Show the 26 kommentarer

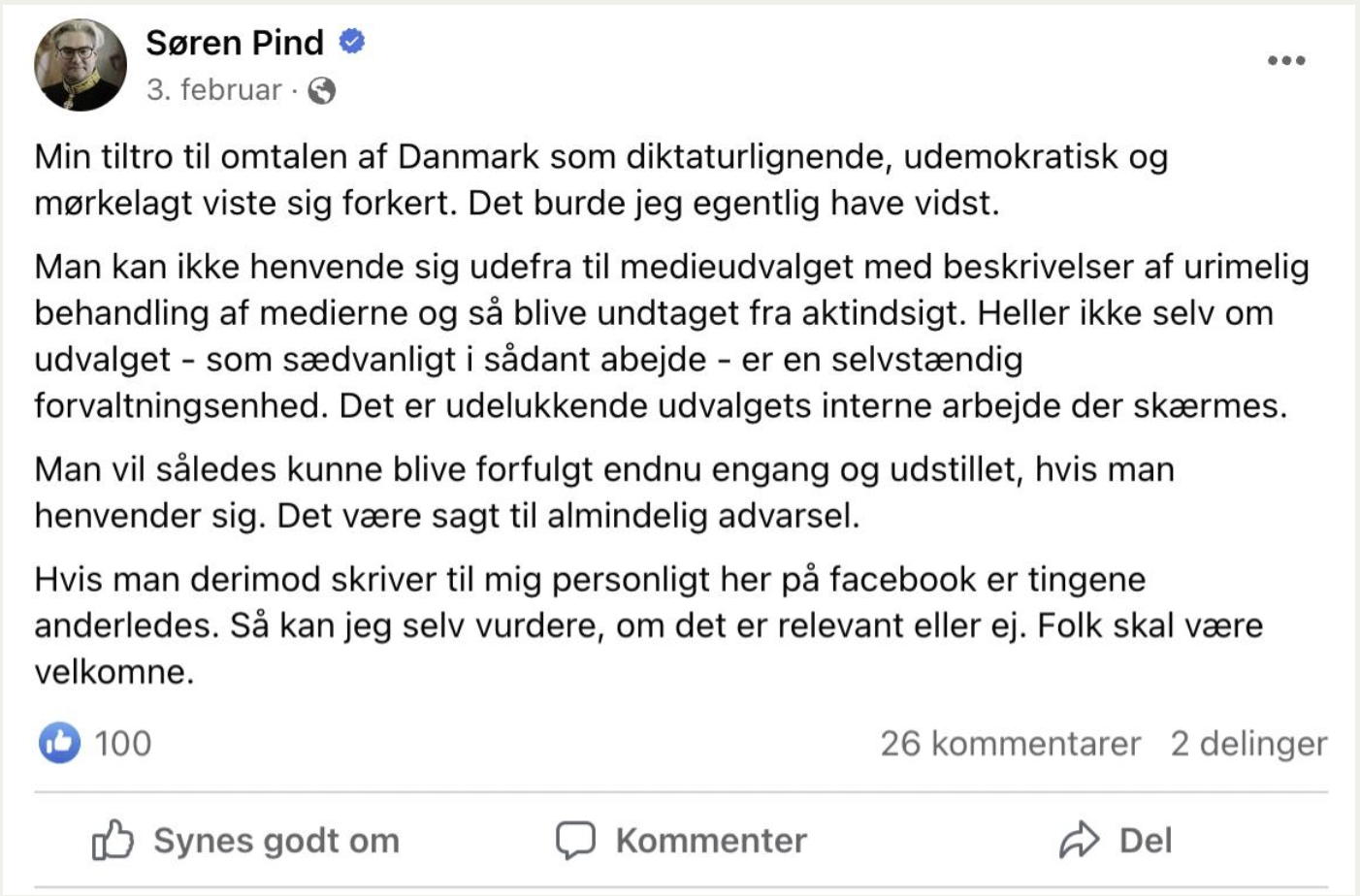(1010, 744)
